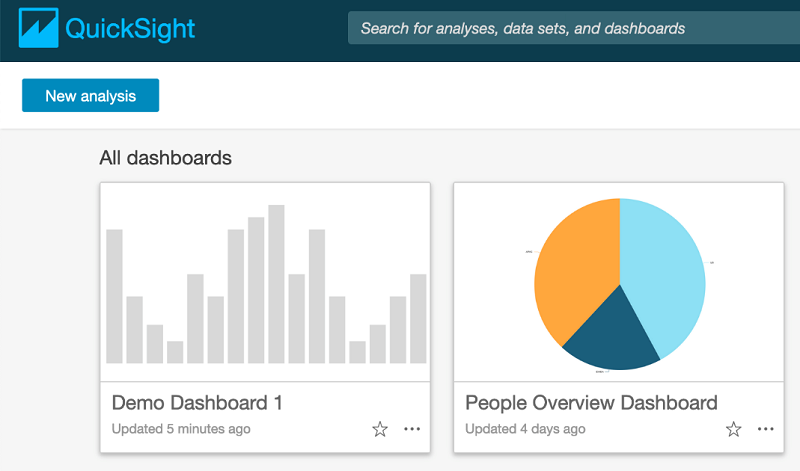Click the Updated 4 days ago text

pyautogui.click(x=525, y=429)
